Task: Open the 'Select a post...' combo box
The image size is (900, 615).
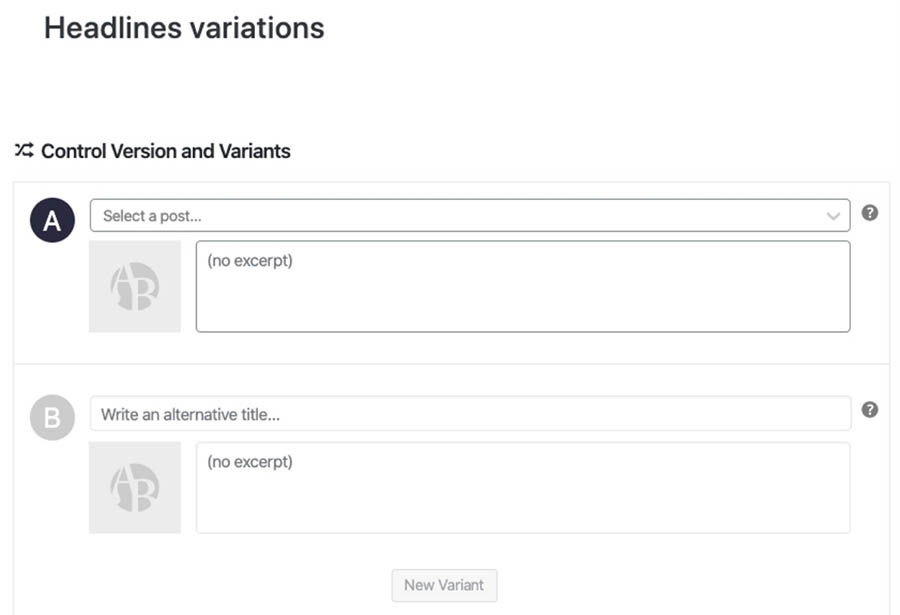Action: (470, 216)
